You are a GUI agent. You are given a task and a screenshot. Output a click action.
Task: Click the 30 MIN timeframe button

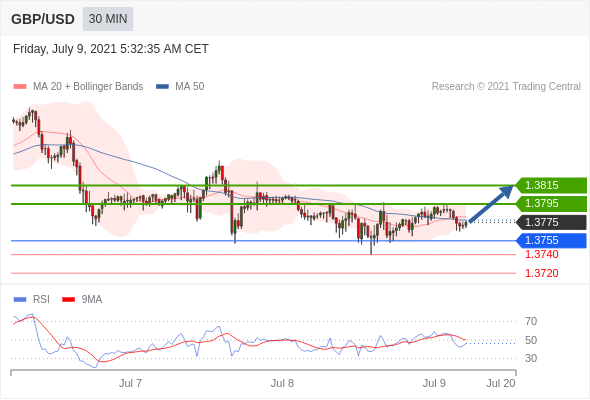point(108,19)
